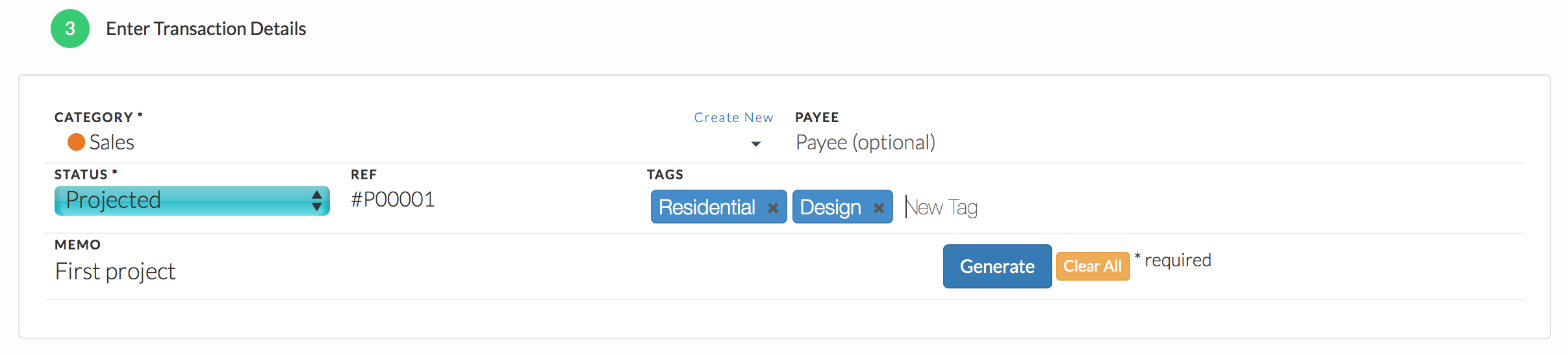Expand the Category dropdown caret arrow

coord(756,144)
